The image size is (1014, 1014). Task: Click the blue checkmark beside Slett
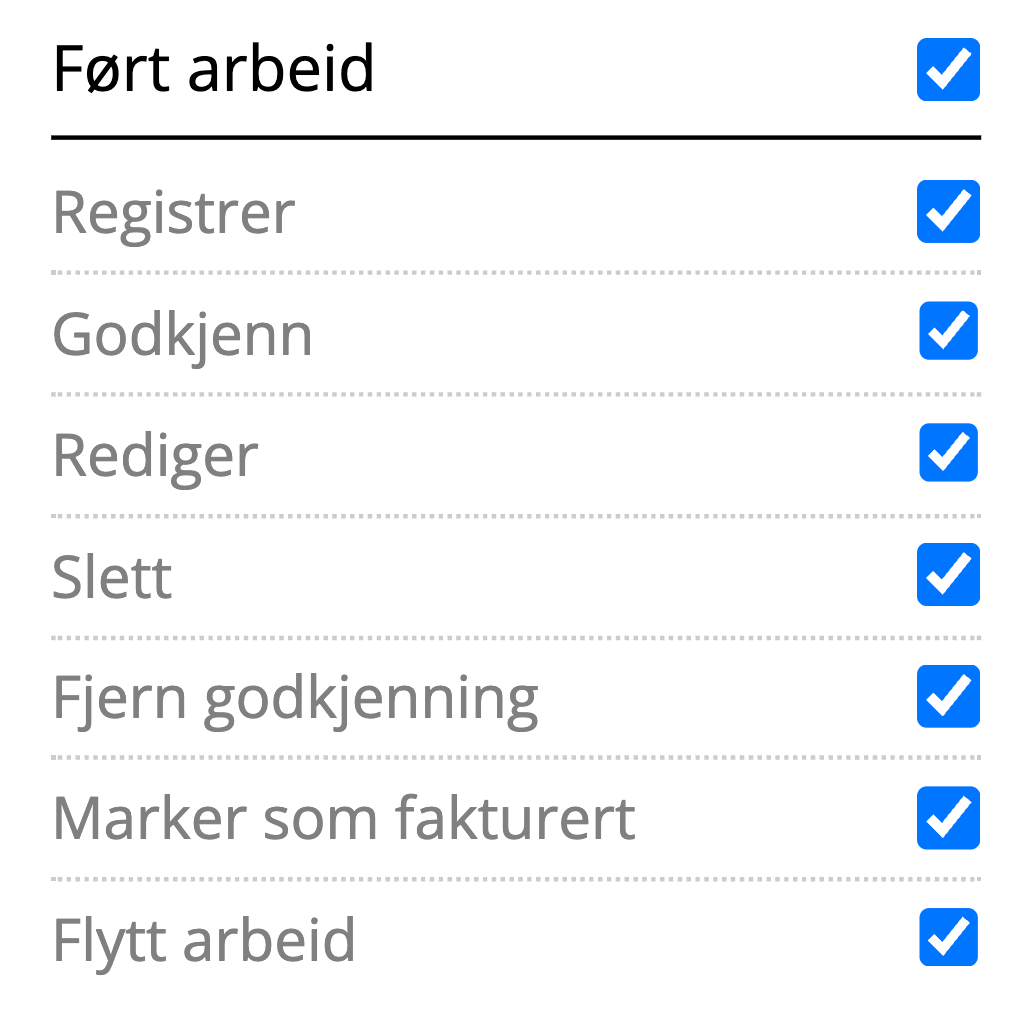click(947, 575)
